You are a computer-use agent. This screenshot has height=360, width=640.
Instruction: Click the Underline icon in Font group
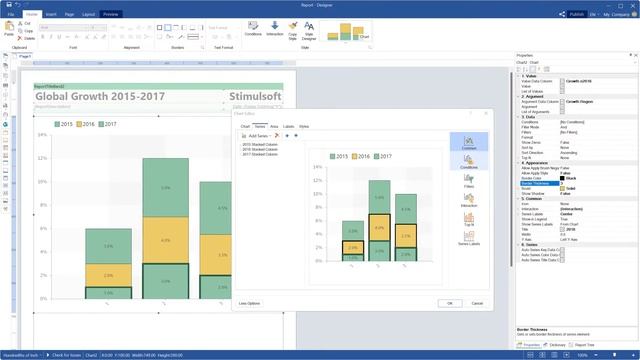pos(59,37)
